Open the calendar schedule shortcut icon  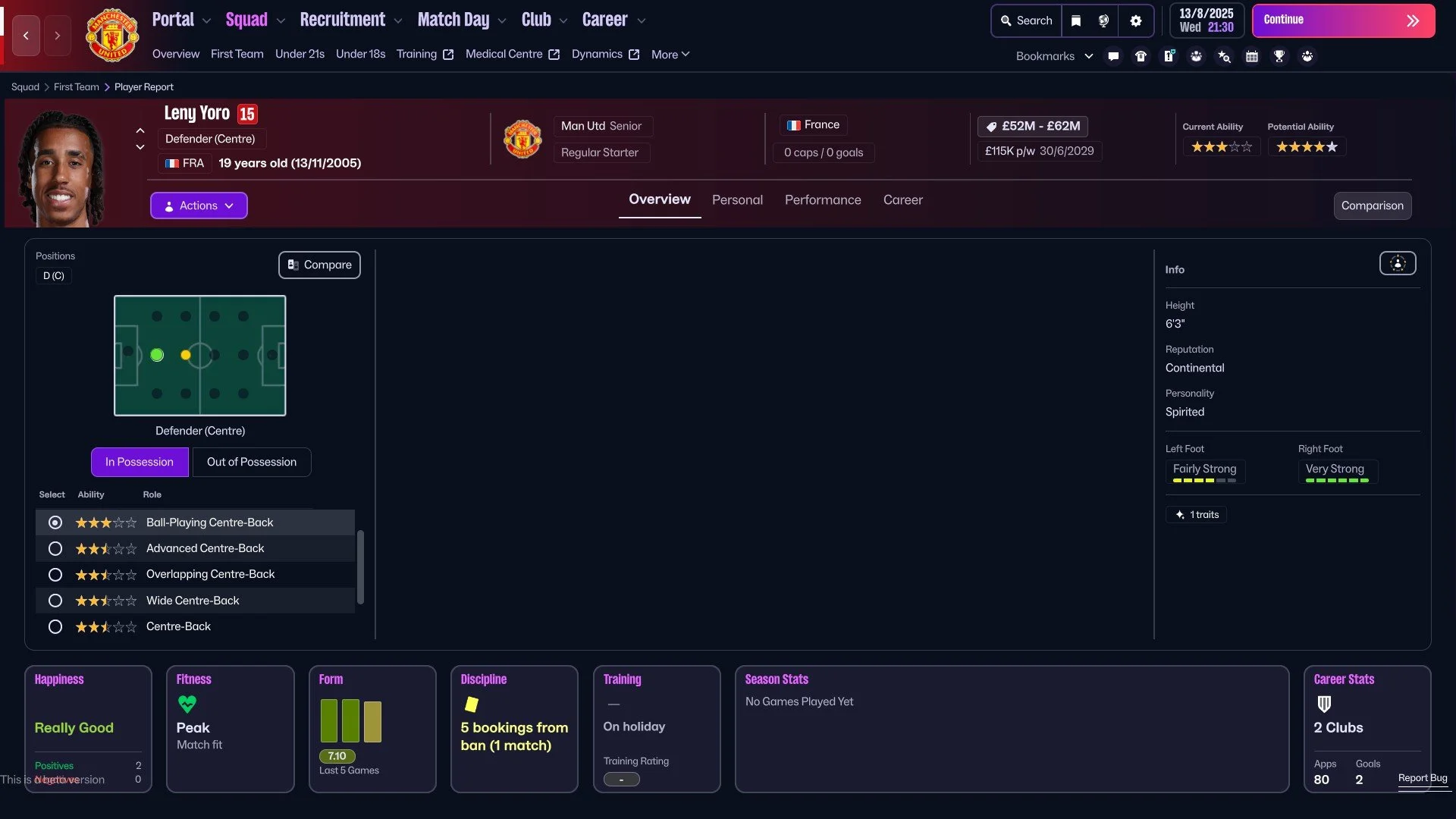click(1252, 56)
